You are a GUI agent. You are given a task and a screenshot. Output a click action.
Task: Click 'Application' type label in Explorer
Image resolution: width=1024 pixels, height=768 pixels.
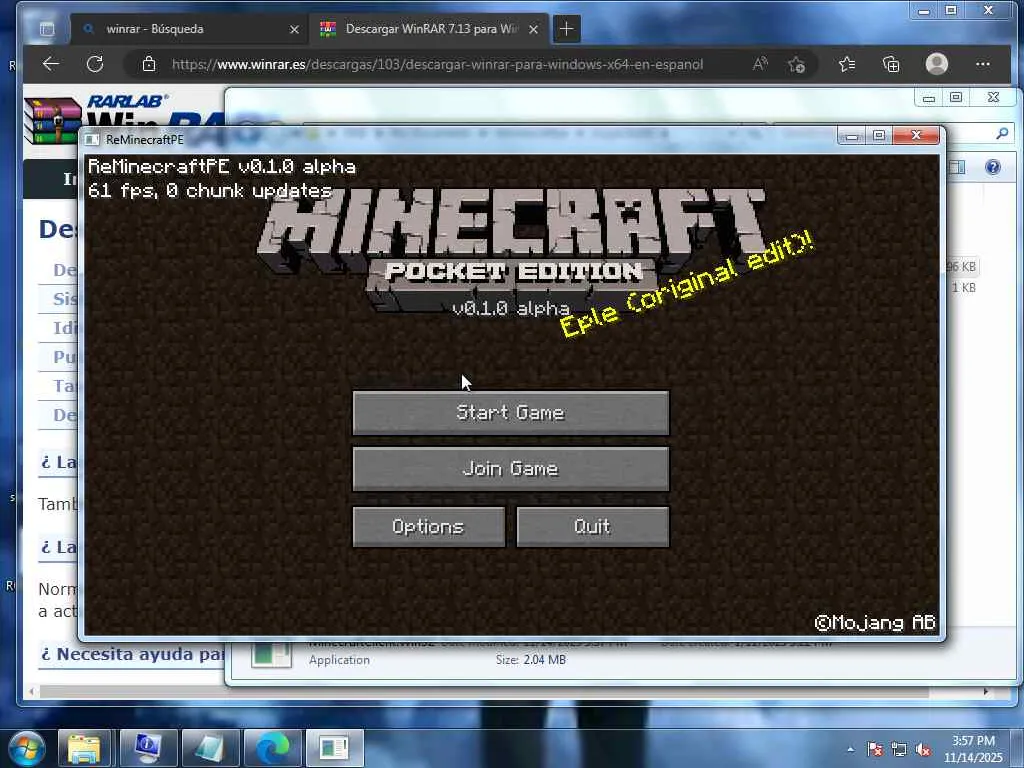coord(339,660)
